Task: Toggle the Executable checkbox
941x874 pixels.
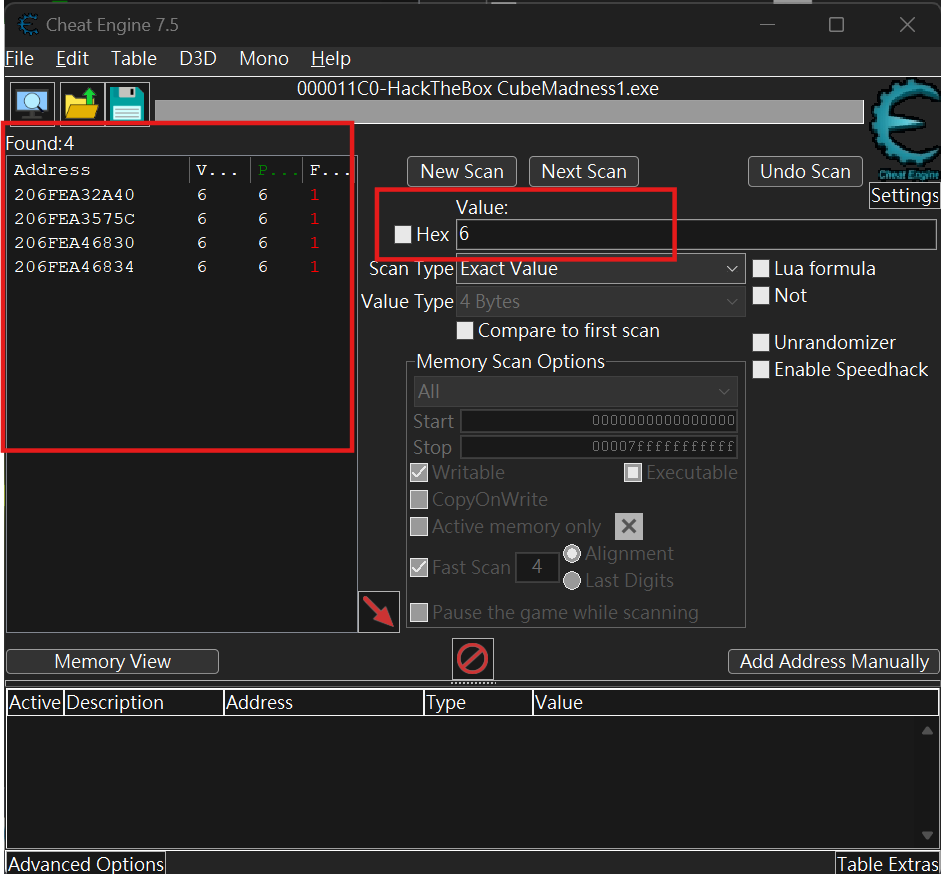Action: [633, 472]
